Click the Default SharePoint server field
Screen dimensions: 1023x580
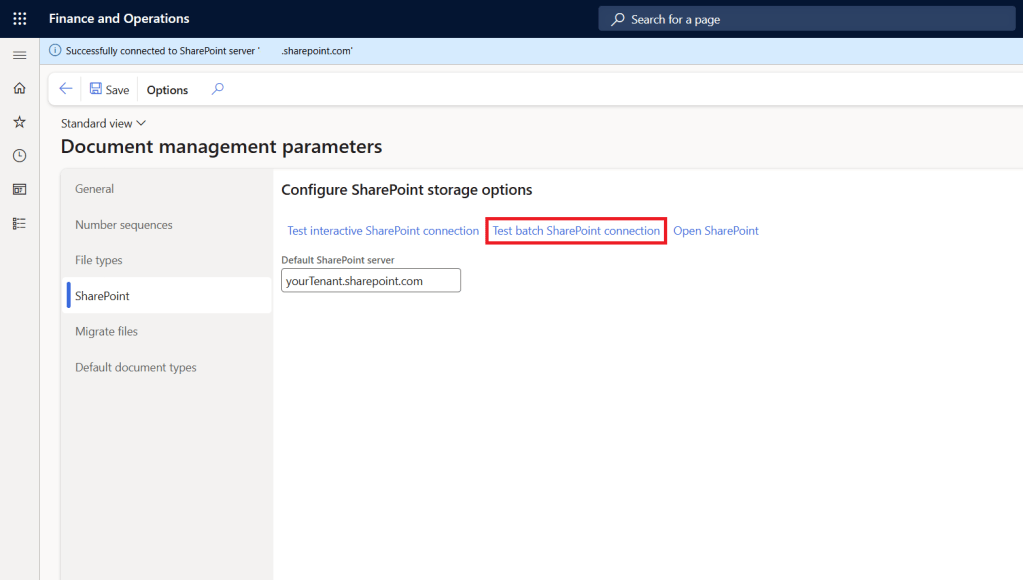coord(371,281)
